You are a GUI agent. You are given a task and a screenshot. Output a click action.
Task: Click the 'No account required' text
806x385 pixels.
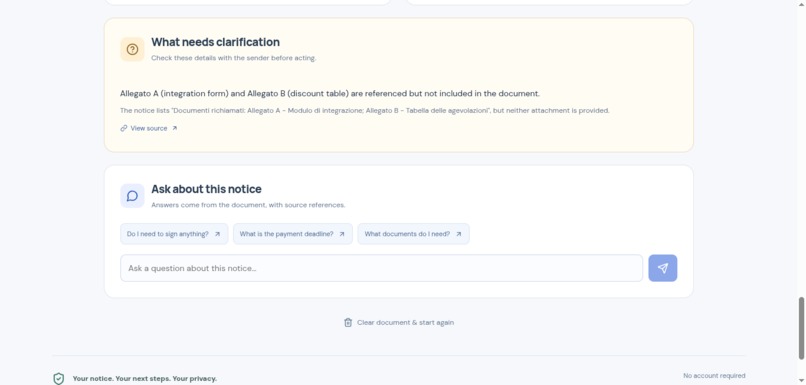714,376
